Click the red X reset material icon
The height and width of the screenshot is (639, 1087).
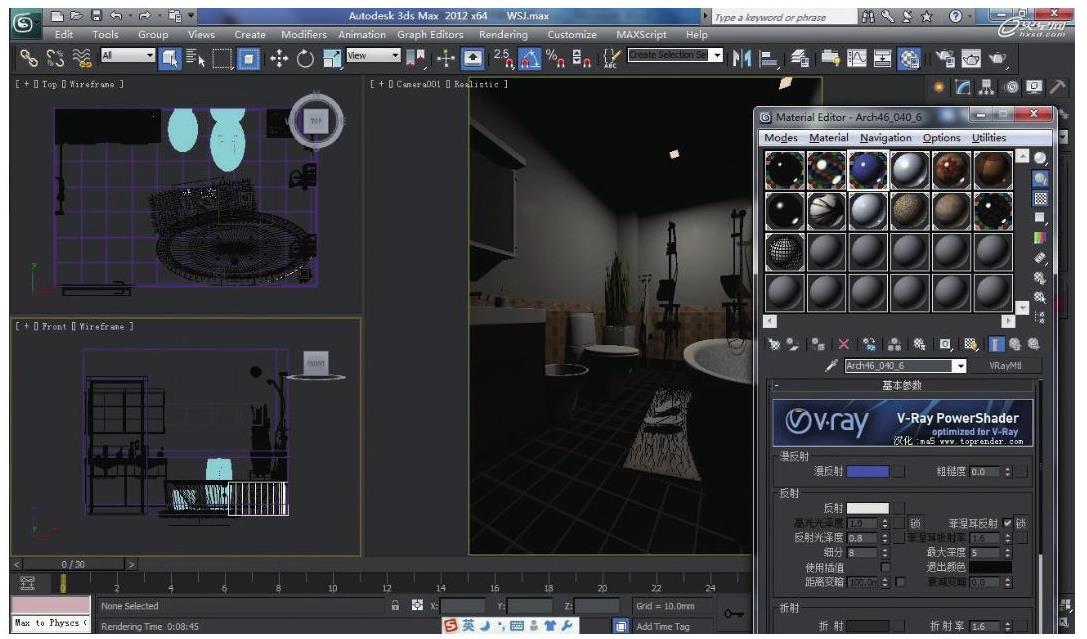[x=844, y=344]
